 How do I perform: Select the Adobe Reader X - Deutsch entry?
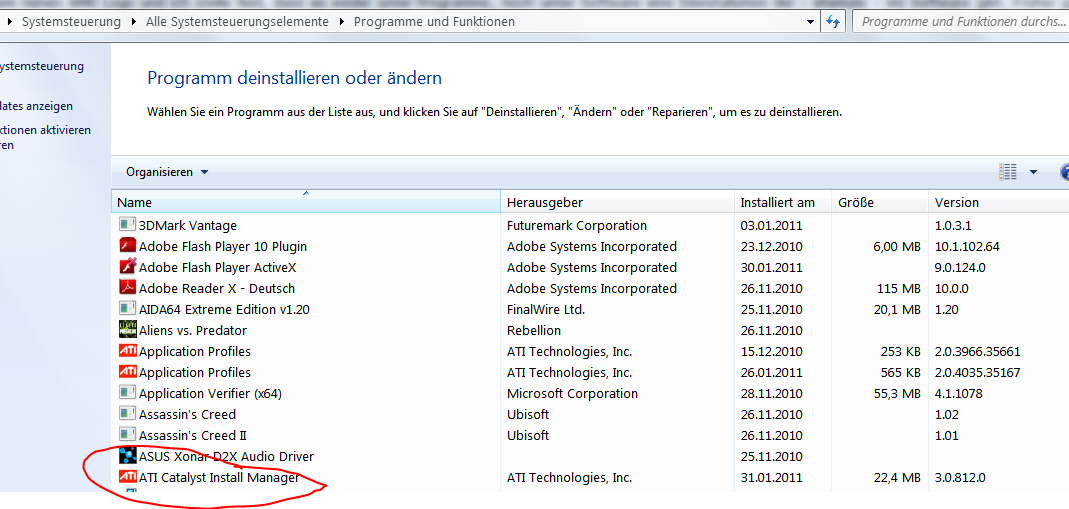pyautogui.click(x=217, y=288)
